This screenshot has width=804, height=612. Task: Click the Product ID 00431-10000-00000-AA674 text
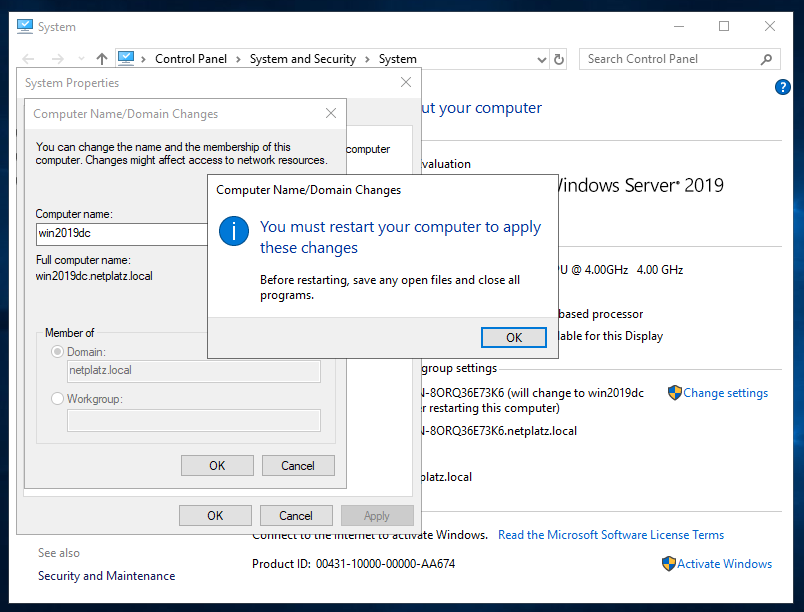point(353,564)
